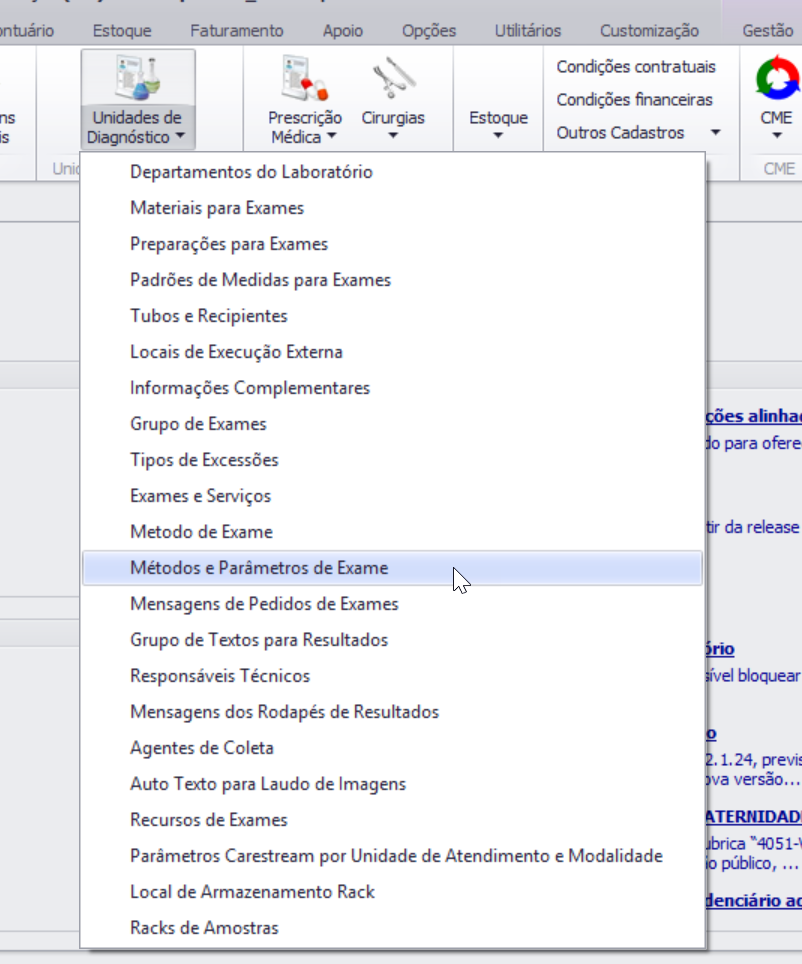This screenshot has width=802, height=964.
Task: Open the Opções tab
Action: pyautogui.click(x=429, y=30)
